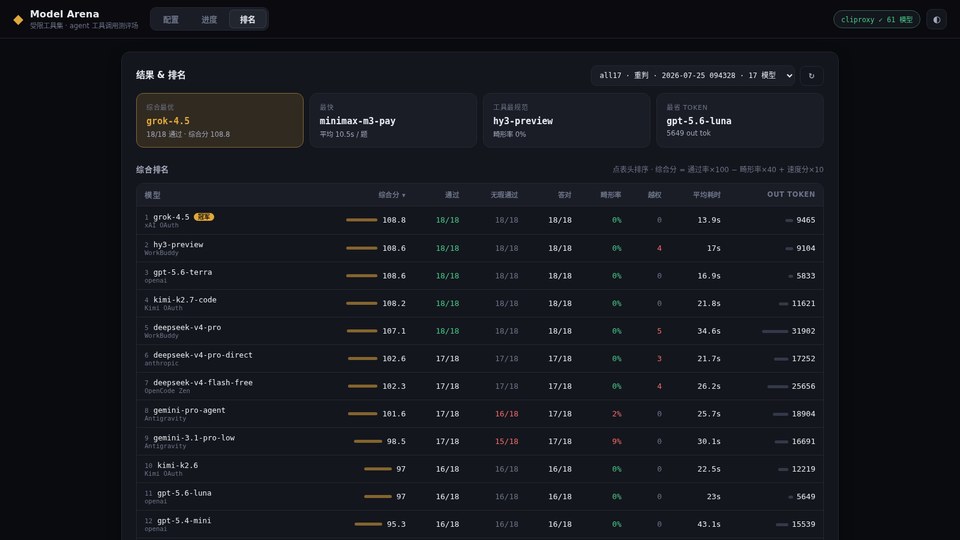Switch to the 配置 tab

click(x=171, y=20)
